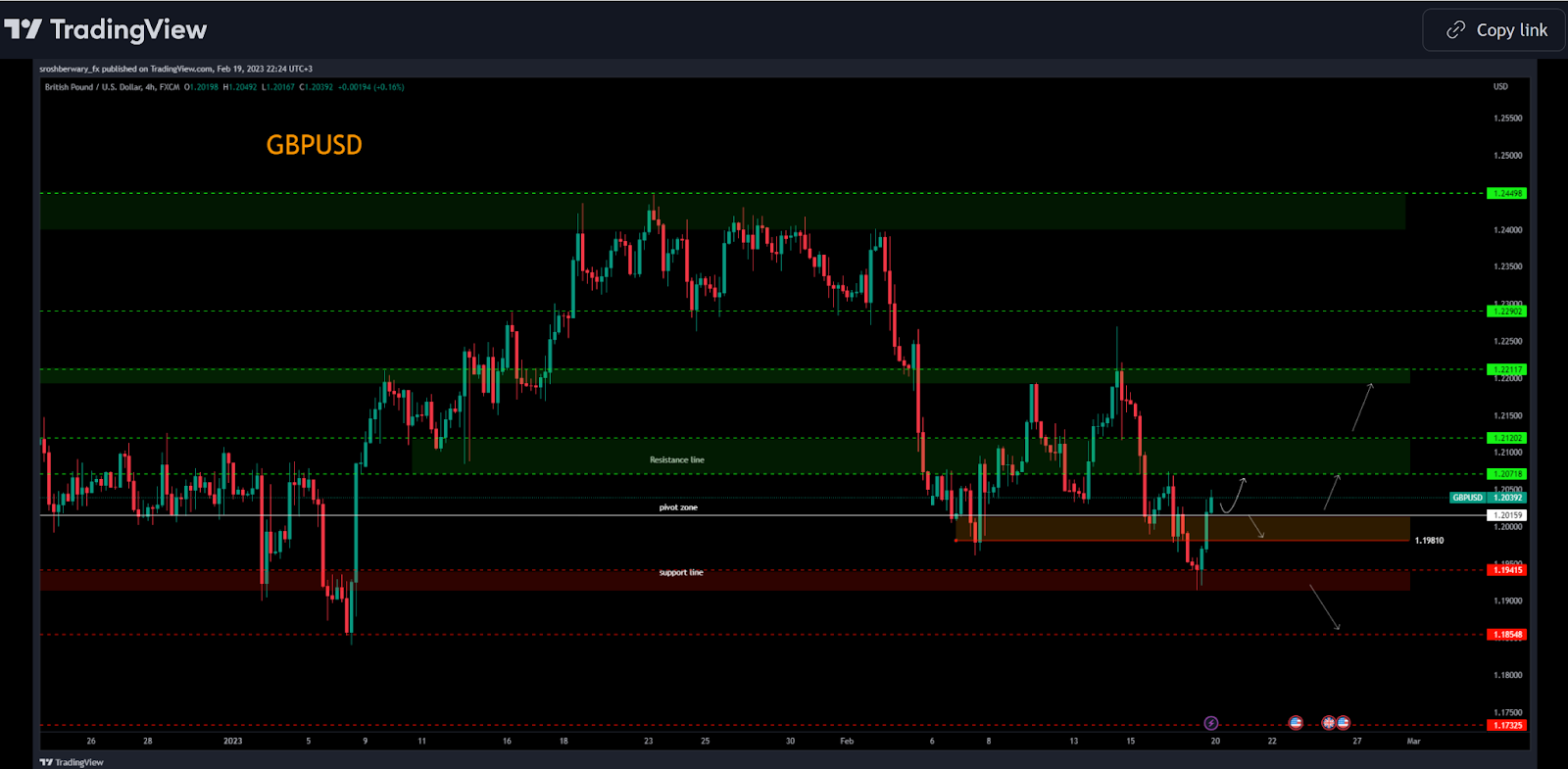Click date 20 on the time axis
The width and height of the screenshot is (1568, 769).
[1215, 742]
